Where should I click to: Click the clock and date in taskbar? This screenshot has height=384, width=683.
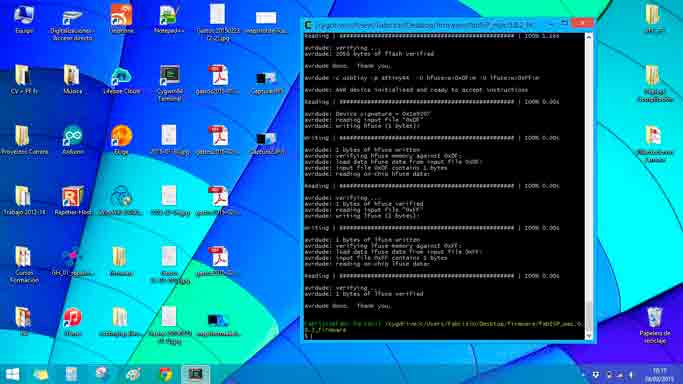659,375
